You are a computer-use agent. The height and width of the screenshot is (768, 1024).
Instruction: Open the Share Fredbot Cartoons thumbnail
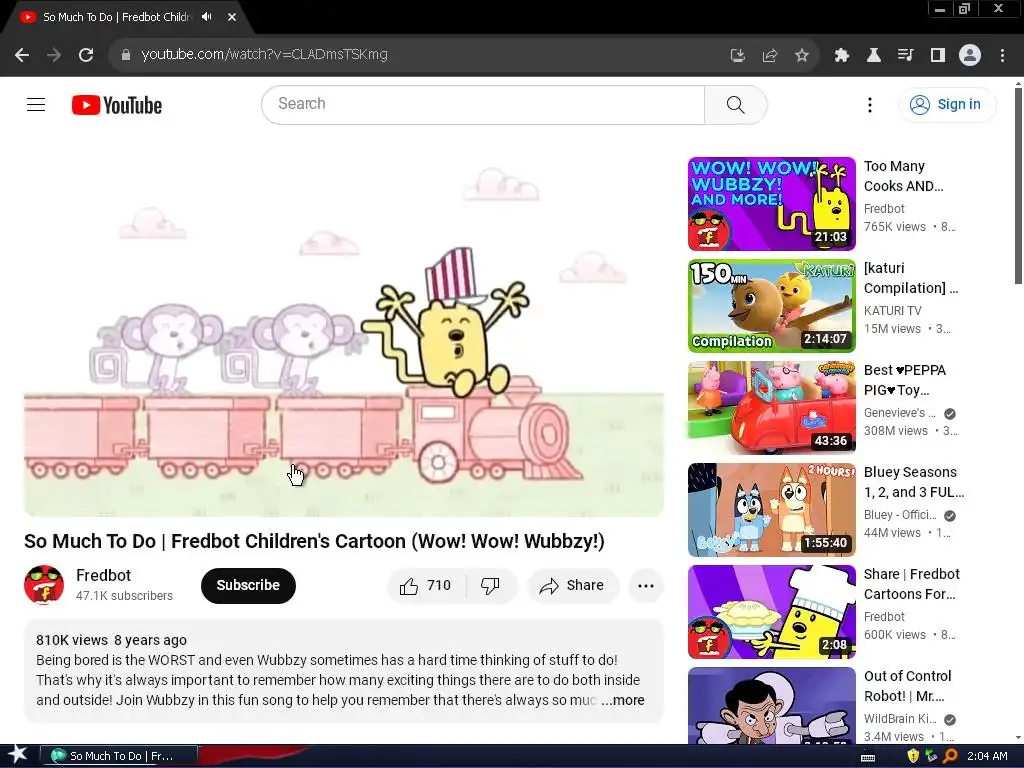coord(771,611)
